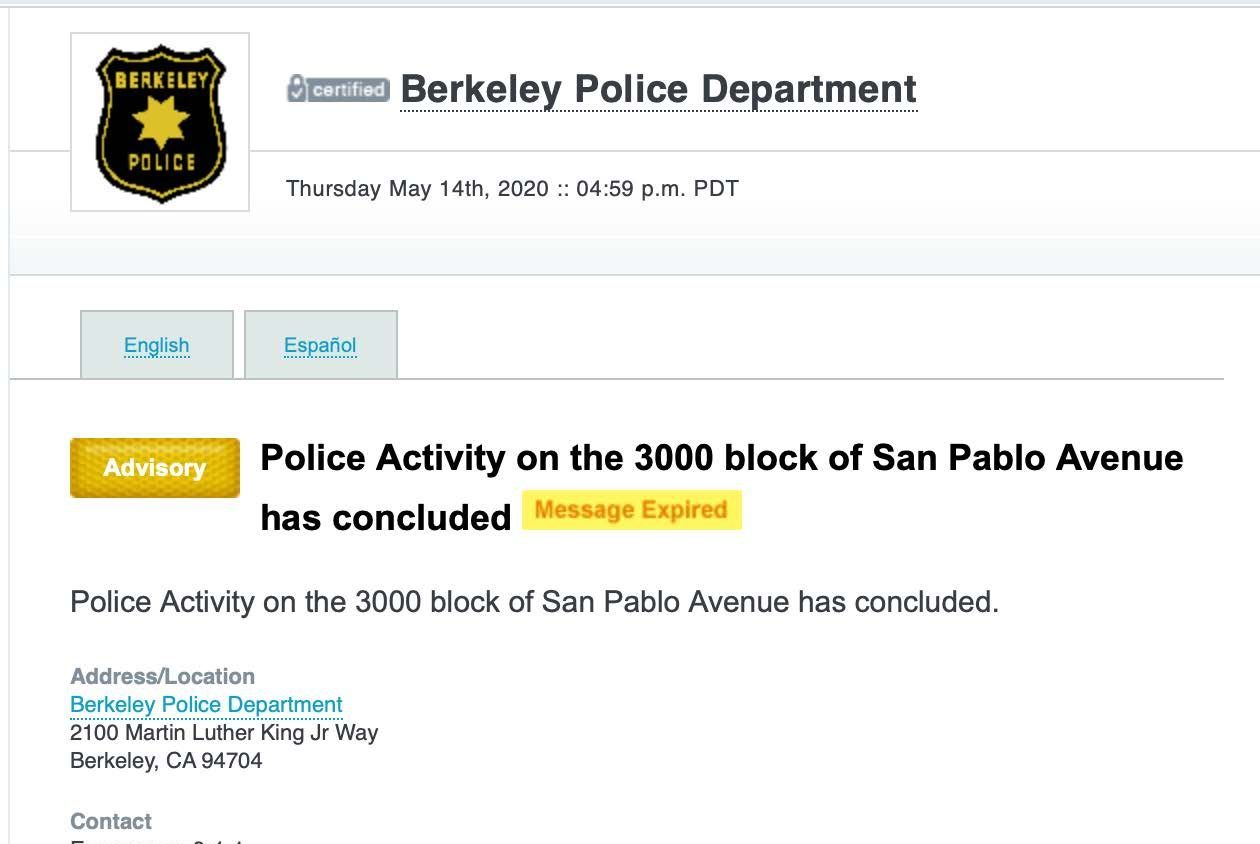Click the gold star on the police badge
This screenshot has height=844, width=1260.
160,123
